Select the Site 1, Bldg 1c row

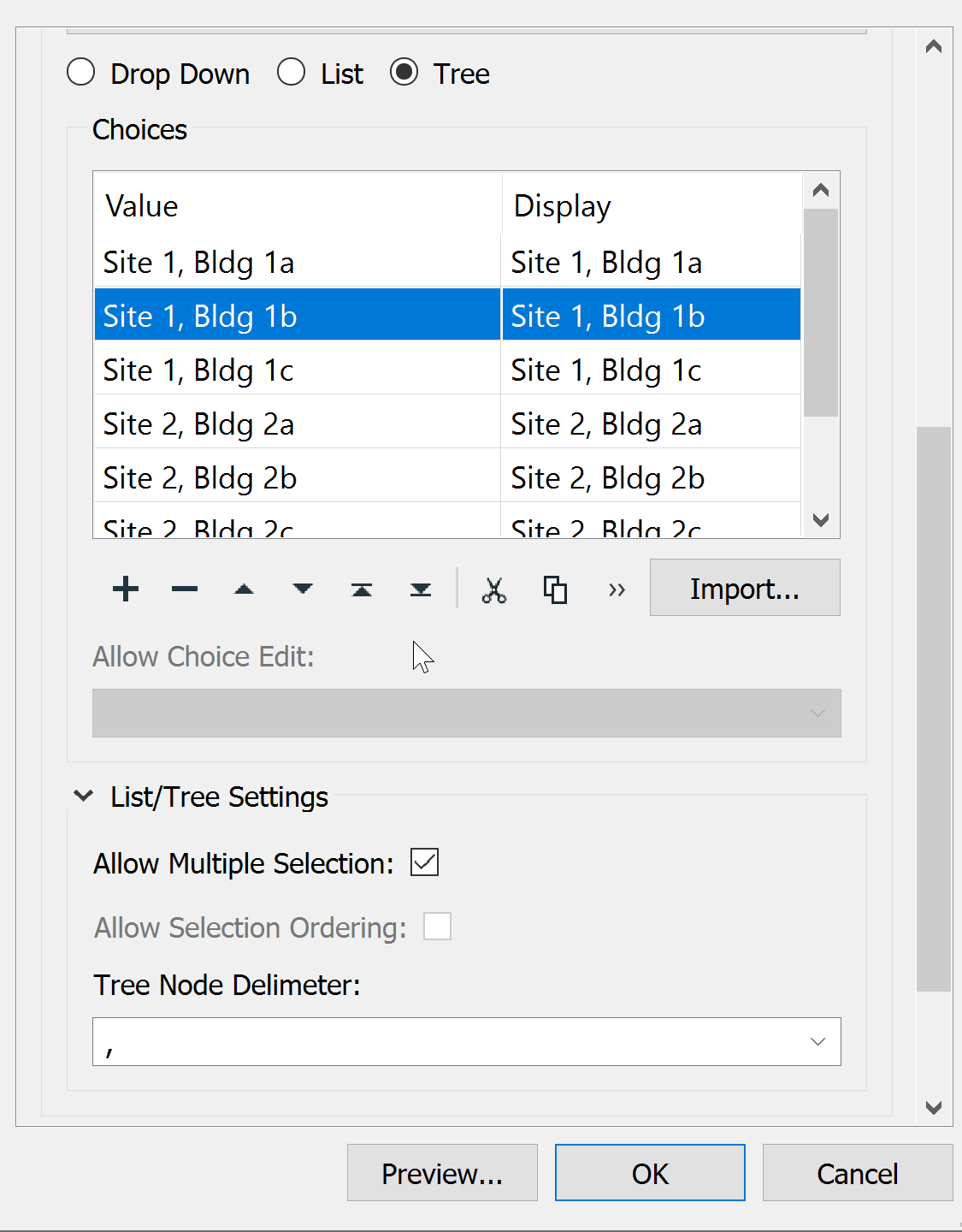pos(295,370)
